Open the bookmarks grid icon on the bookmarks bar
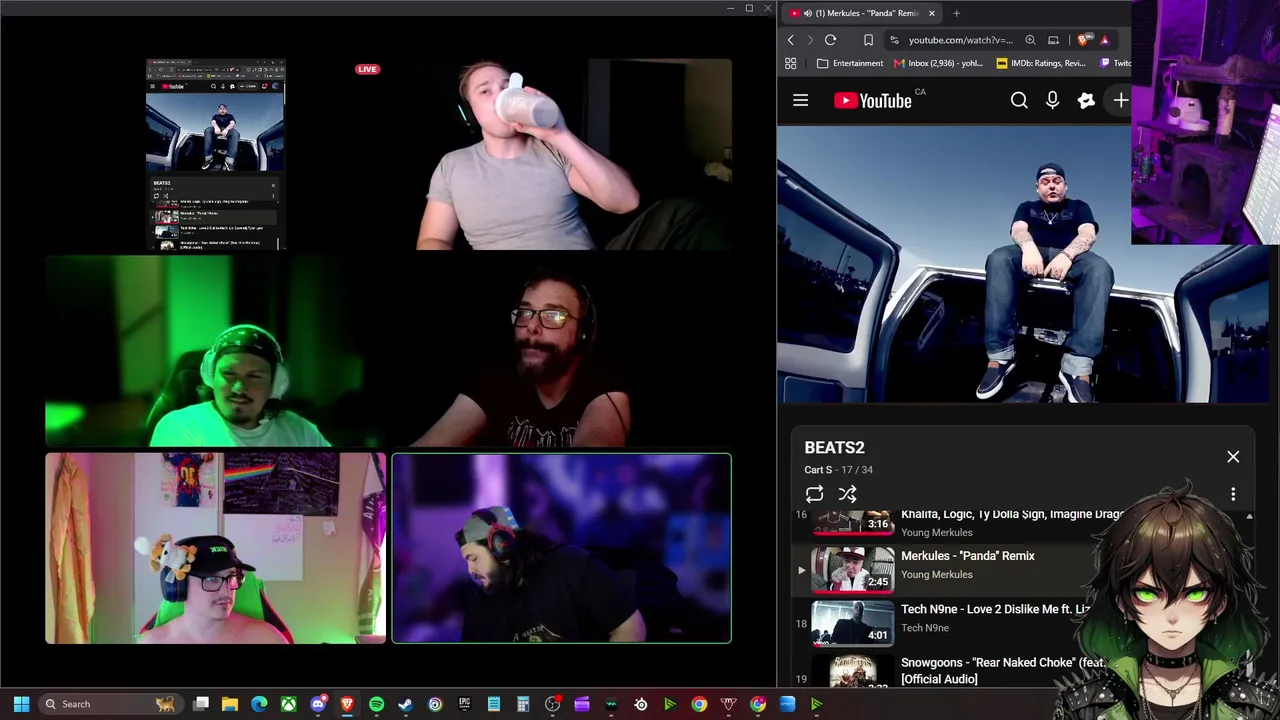The height and width of the screenshot is (720, 1280). [x=790, y=63]
